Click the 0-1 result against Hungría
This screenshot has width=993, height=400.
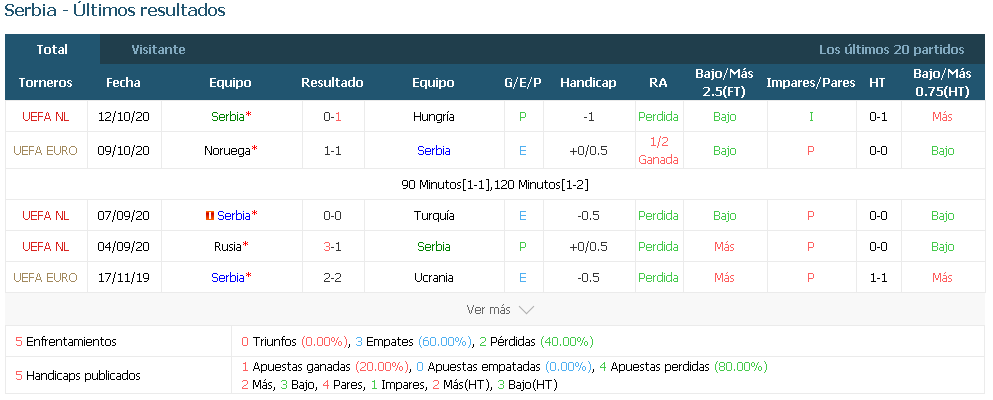pos(332,116)
